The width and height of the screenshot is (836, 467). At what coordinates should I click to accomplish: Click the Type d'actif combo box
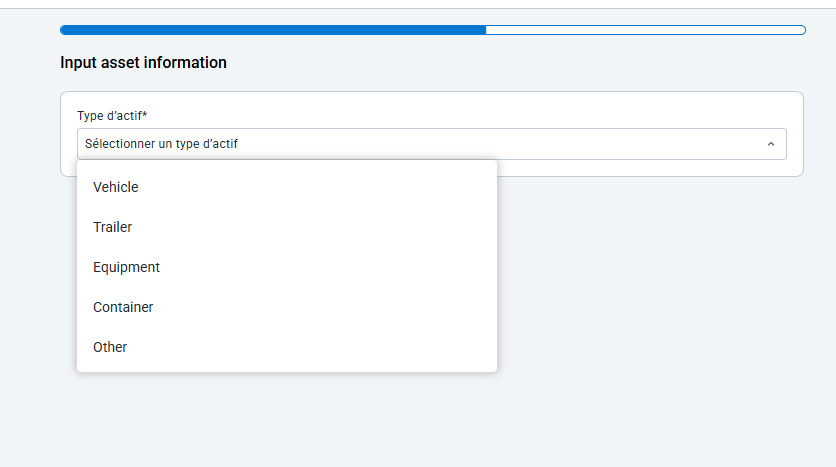click(x=430, y=144)
